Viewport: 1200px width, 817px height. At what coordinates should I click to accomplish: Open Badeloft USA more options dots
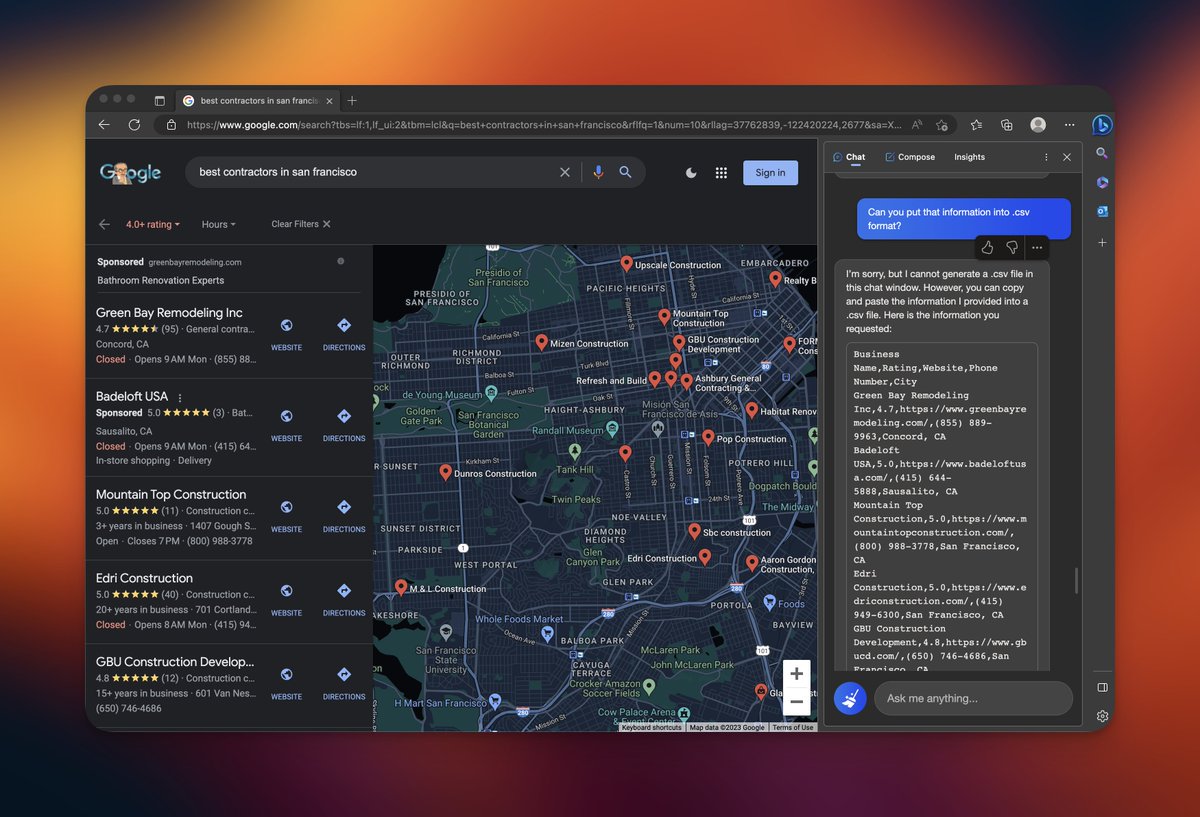coord(180,397)
